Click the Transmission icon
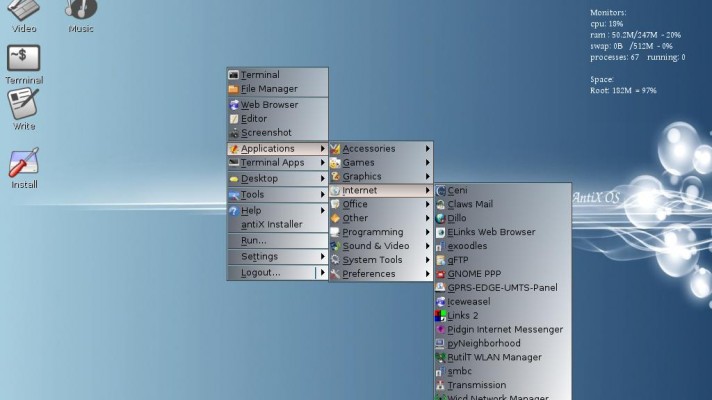Viewport: 712px width, 400px height. [440, 385]
